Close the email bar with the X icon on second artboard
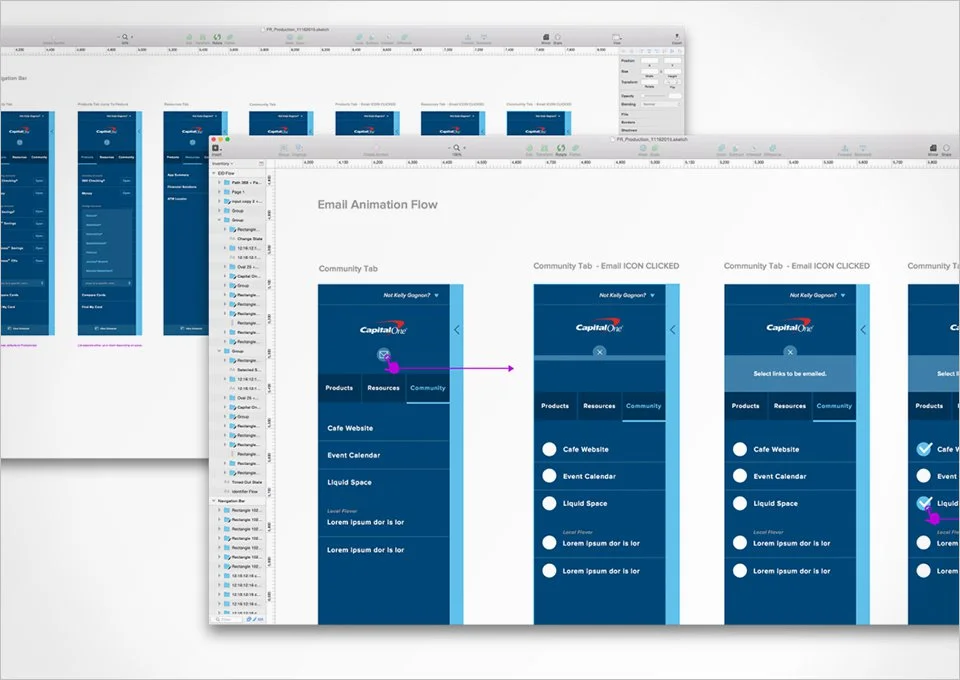 point(600,352)
